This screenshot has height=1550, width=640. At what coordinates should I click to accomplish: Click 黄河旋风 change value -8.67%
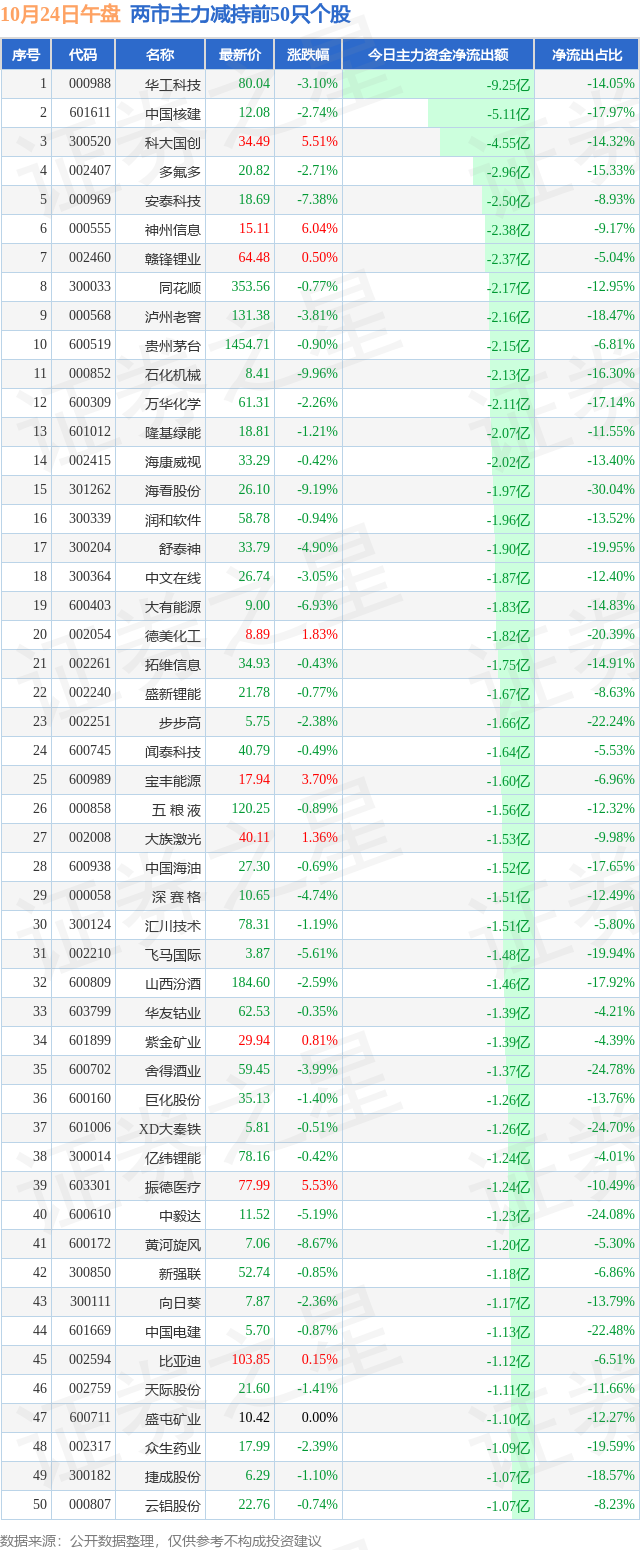(x=318, y=1244)
